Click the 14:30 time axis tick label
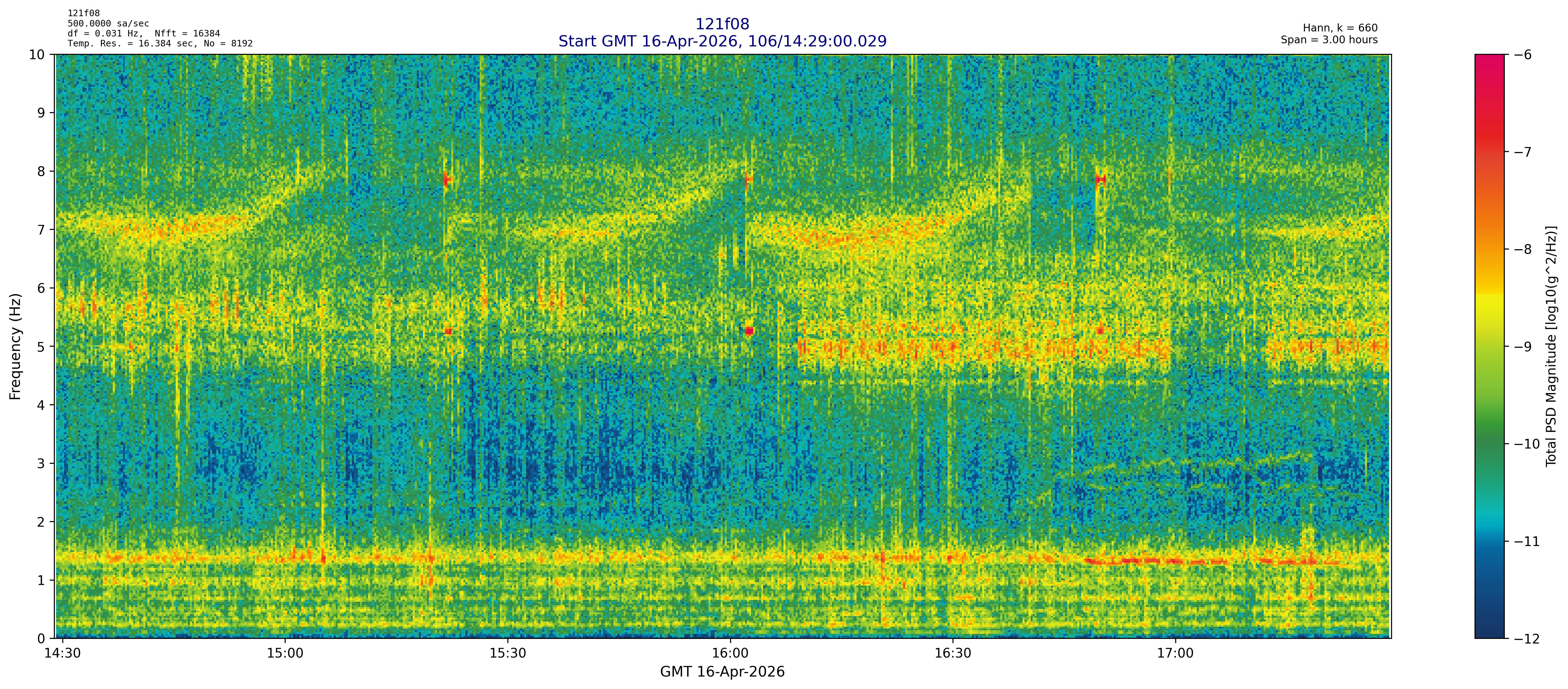The width and height of the screenshot is (1568, 689). pos(63,654)
